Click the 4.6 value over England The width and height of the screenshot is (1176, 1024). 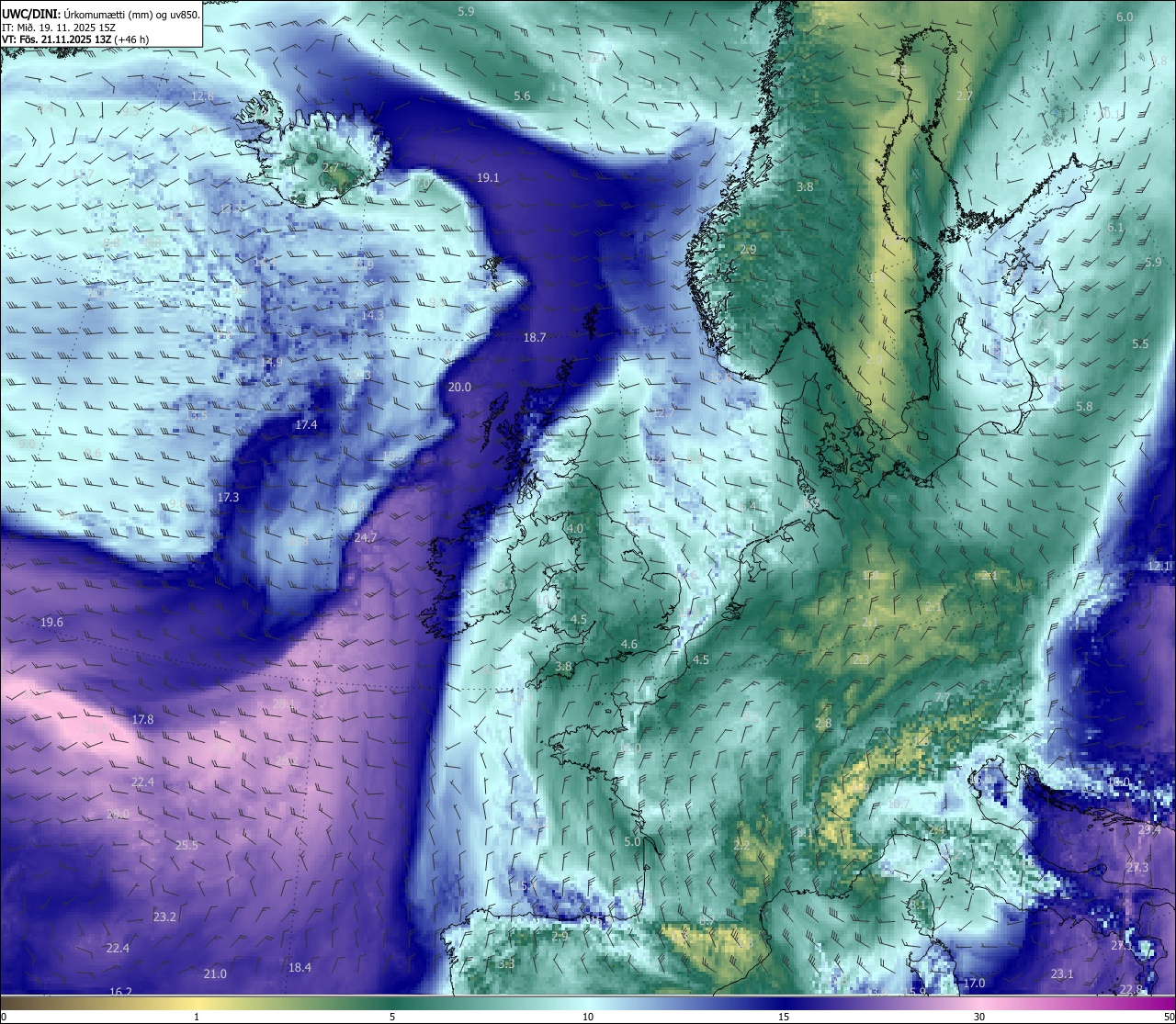629,645
